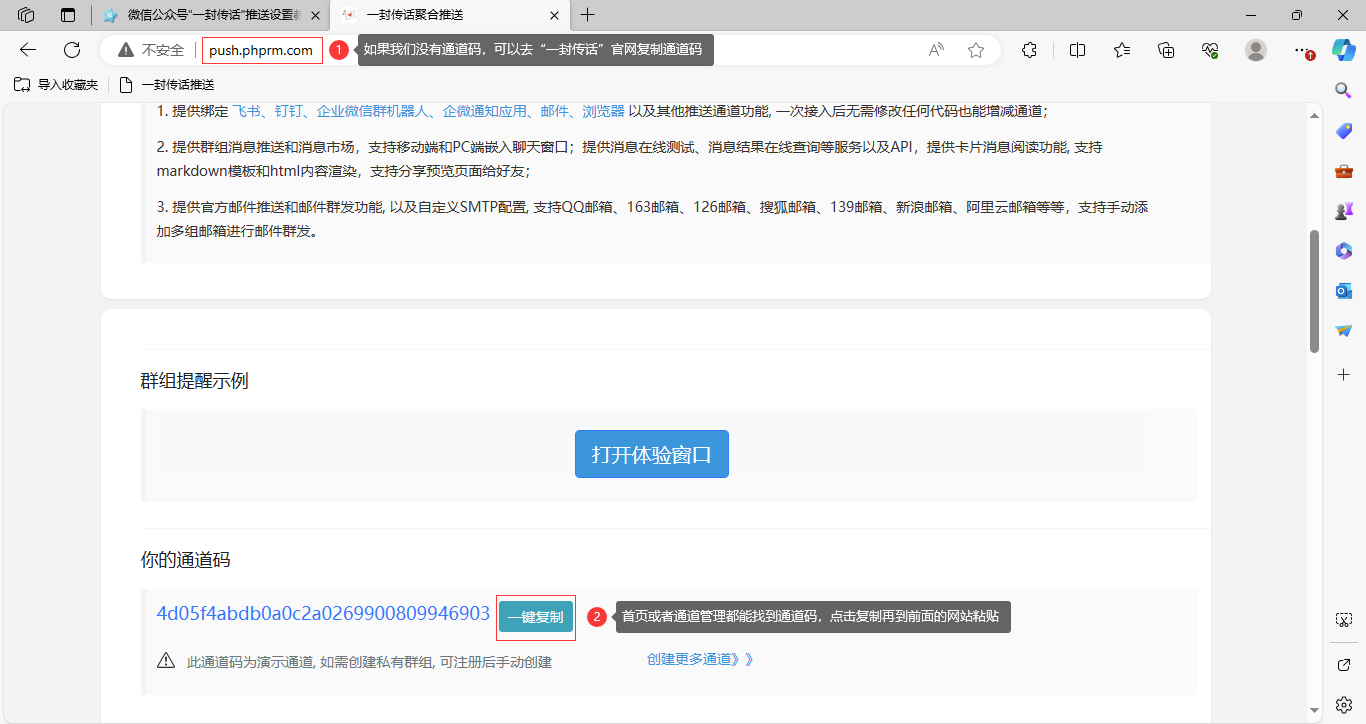This screenshot has height=724, width=1366.
Task: Click the 你的通道码 heading
Action: (x=185, y=560)
